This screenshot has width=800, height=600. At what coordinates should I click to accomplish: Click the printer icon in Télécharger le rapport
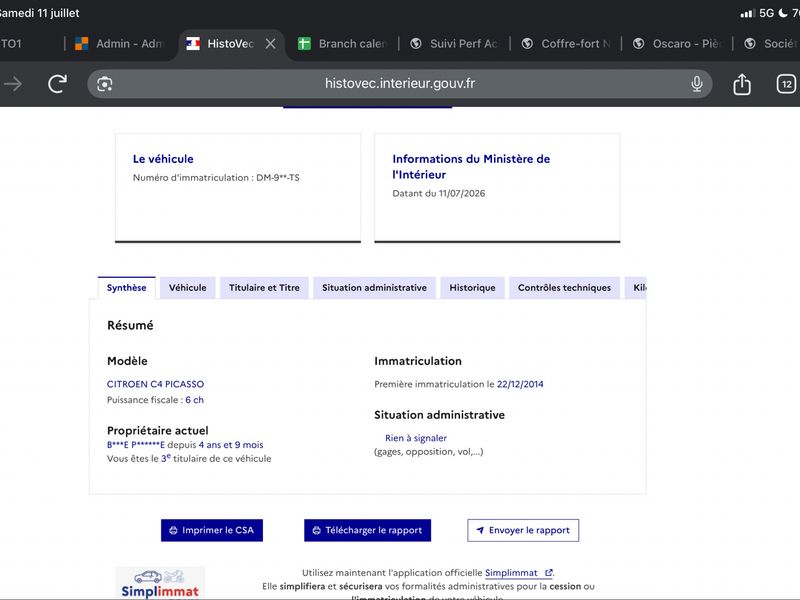pyautogui.click(x=316, y=531)
